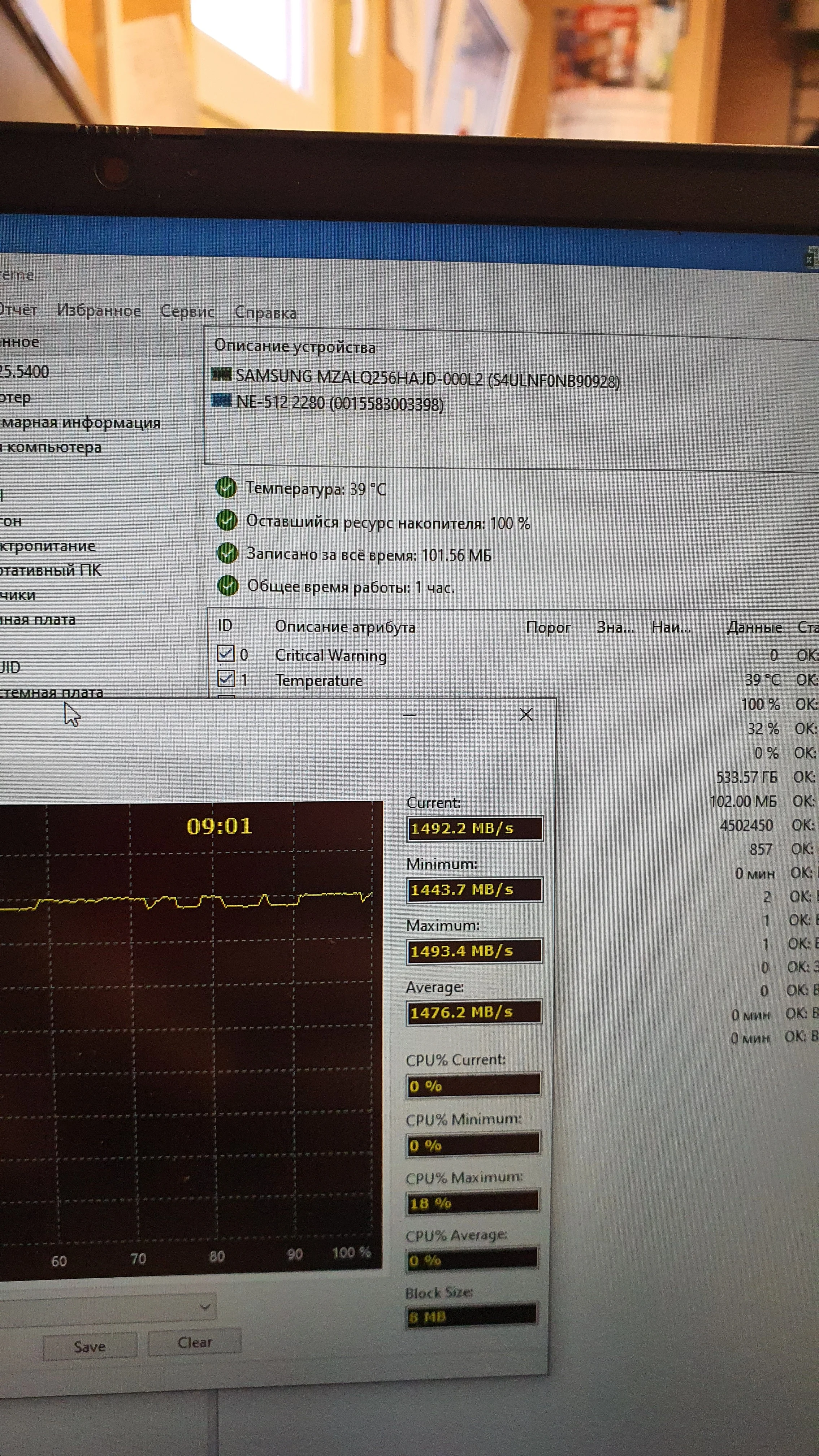Select ктропитание item in the left tree
The width and height of the screenshot is (819, 1456).
click(47, 546)
